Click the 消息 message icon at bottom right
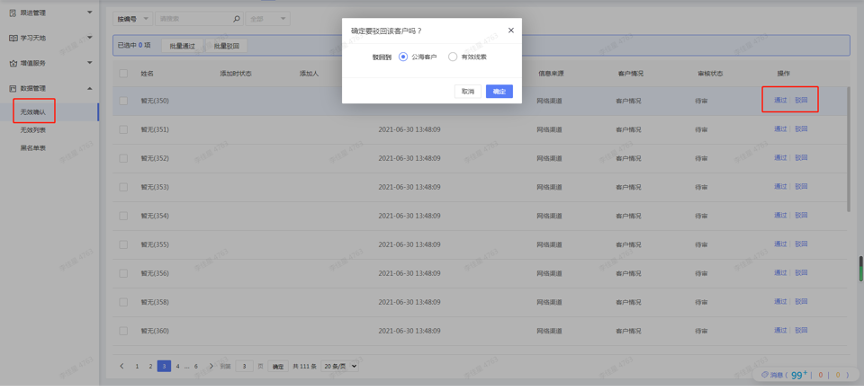 click(765, 375)
